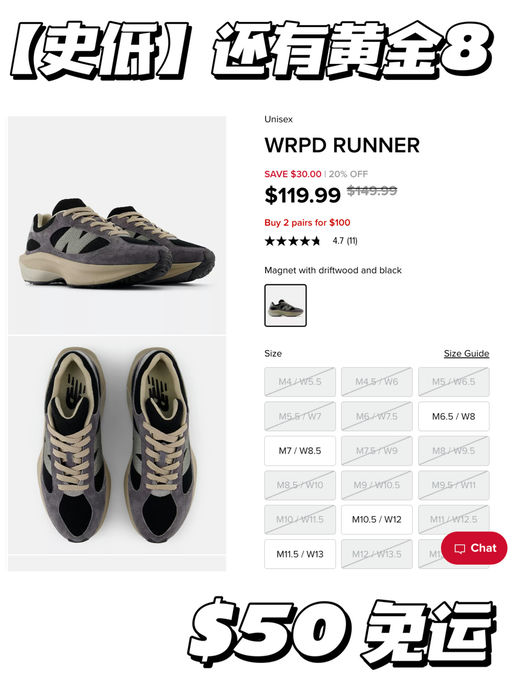Choose size M11.5 / W13
The height and width of the screenshot is (683, 512).
(300, 554)
